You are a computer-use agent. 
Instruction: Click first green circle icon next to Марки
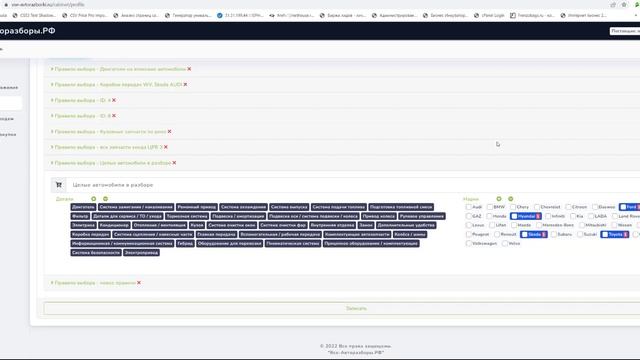point(499,199)
